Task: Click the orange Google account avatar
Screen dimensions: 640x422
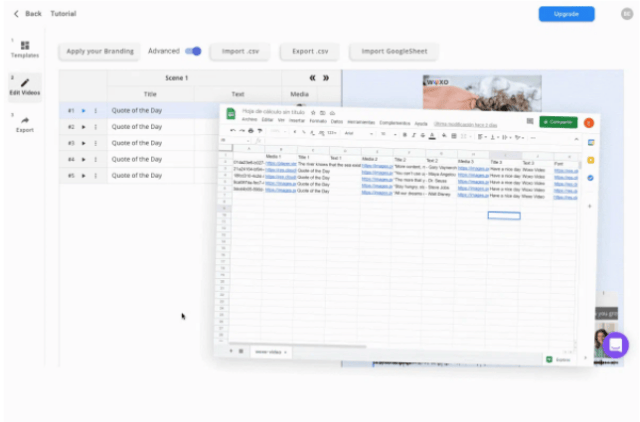Action: 589,123
